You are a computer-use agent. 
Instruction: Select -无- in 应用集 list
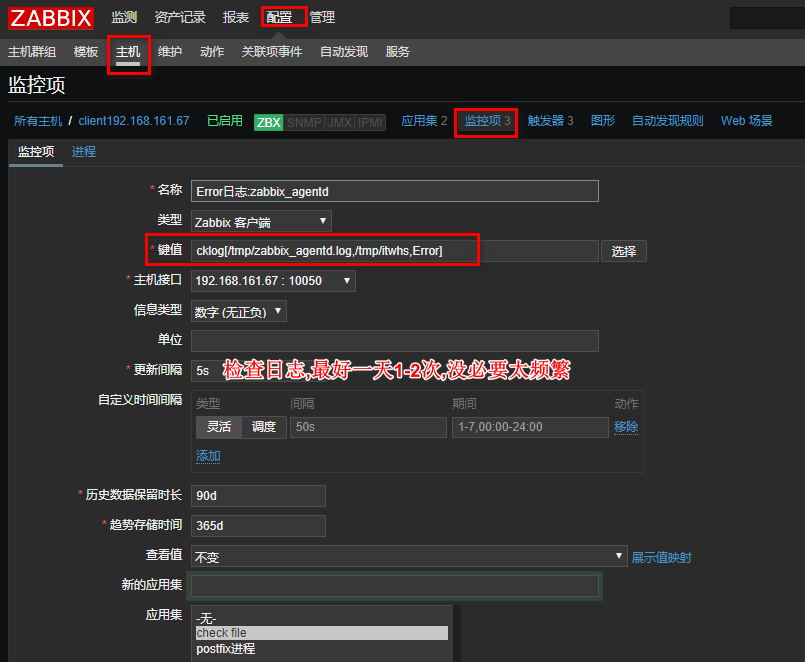(322, 618)
